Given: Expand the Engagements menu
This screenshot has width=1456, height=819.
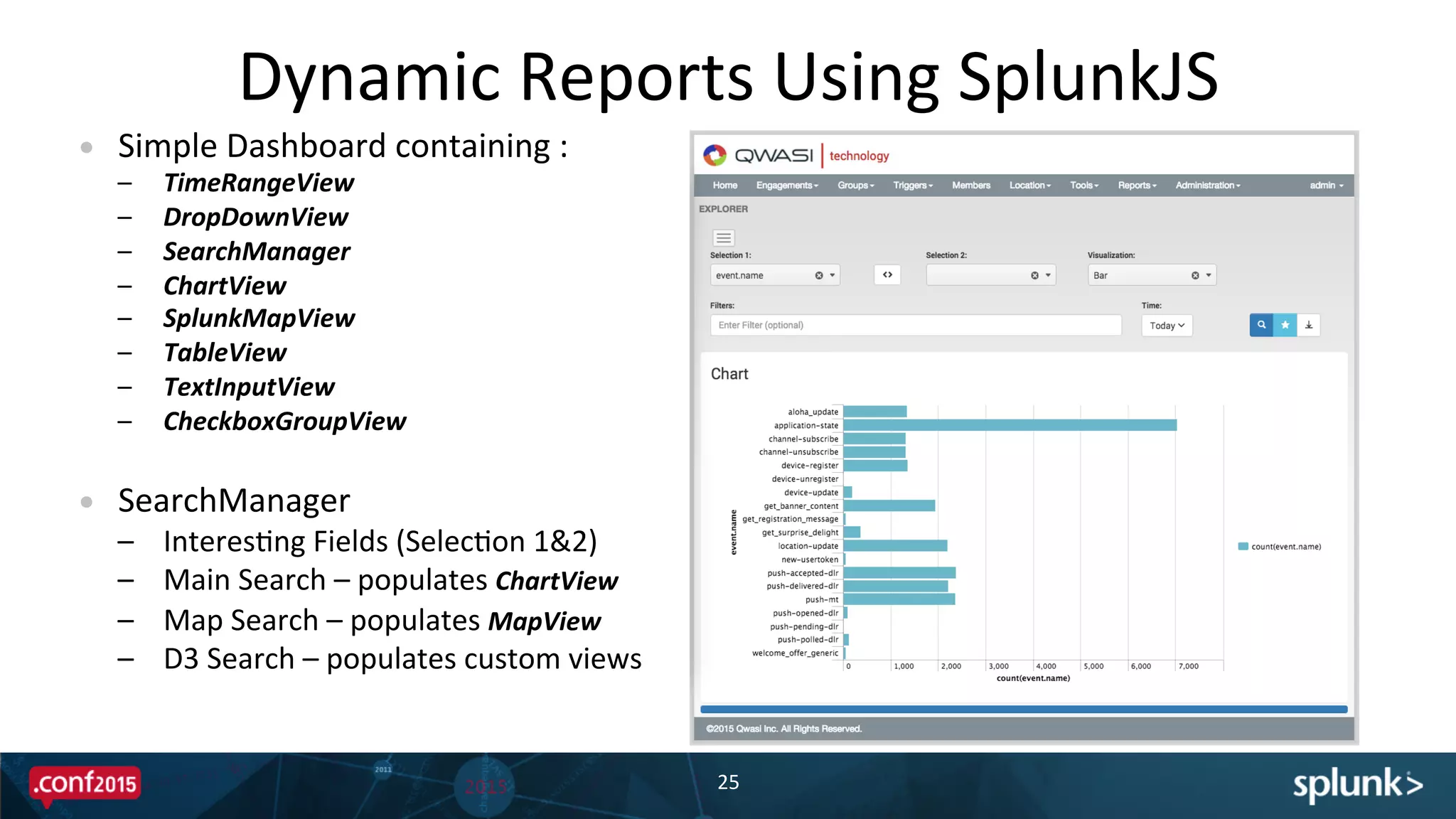Looking at the screenshot, I should (x=787, y=186).
